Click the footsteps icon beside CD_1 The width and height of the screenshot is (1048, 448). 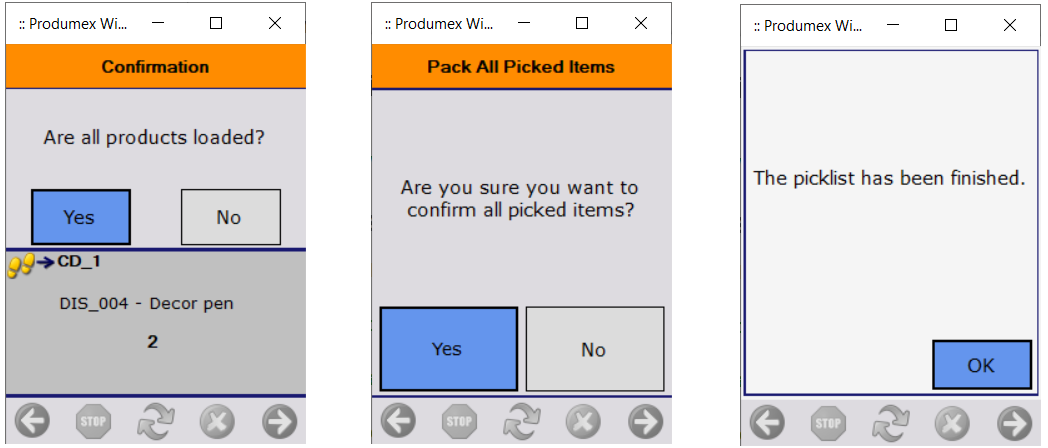(21, 265)
